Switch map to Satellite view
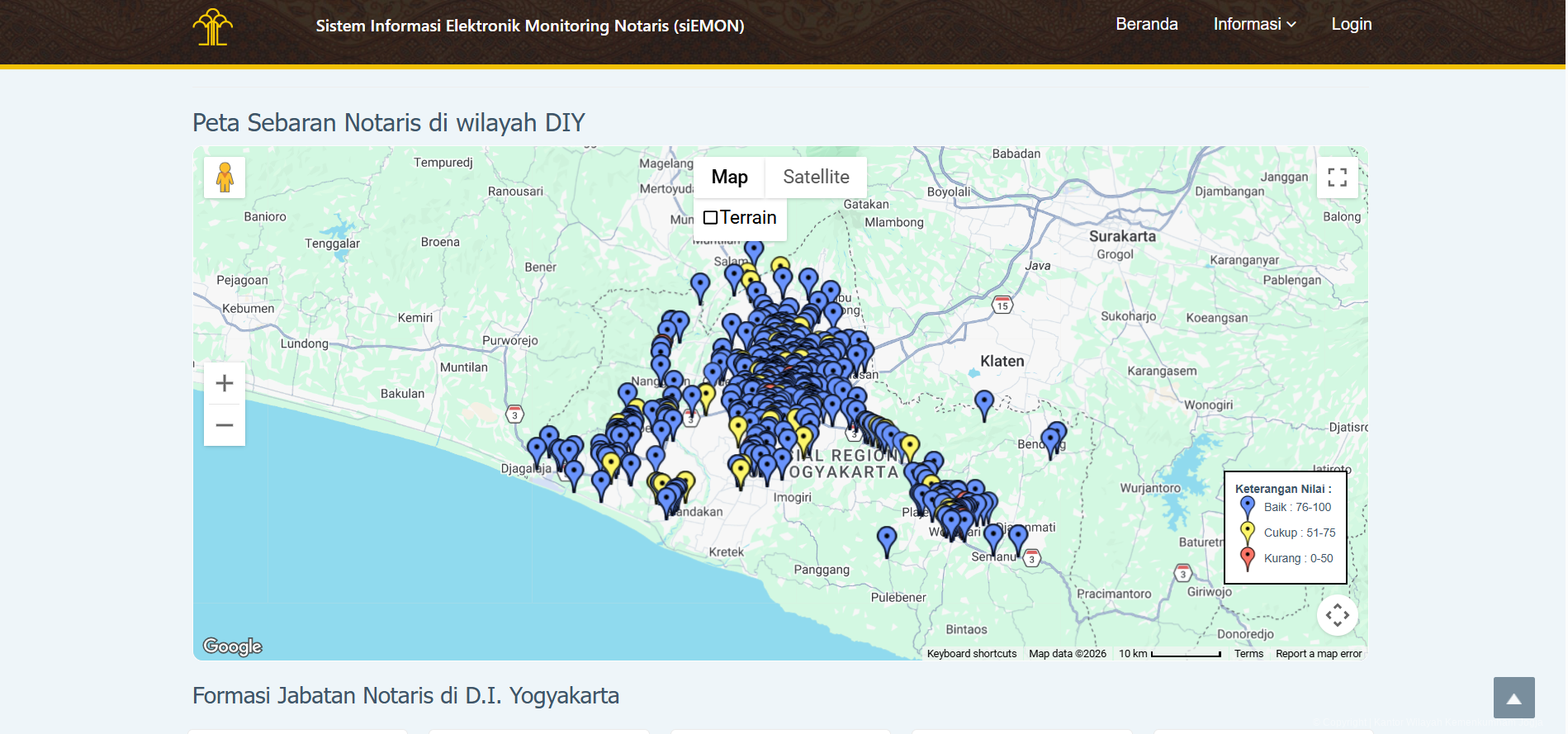 click(x=815, y=177)
